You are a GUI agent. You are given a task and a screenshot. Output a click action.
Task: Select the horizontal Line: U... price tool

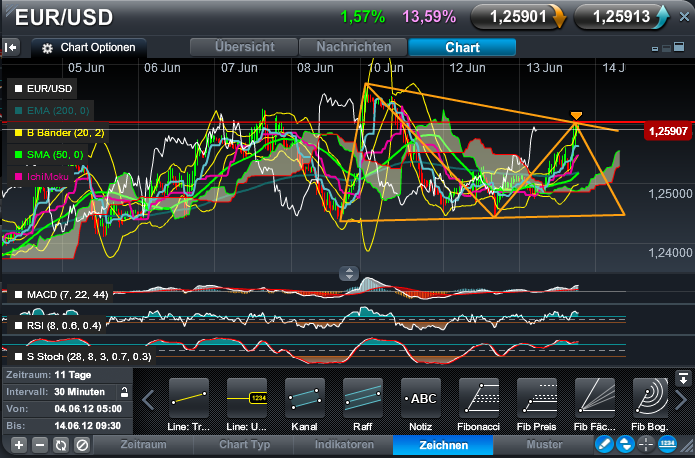(x=247, y=398)
